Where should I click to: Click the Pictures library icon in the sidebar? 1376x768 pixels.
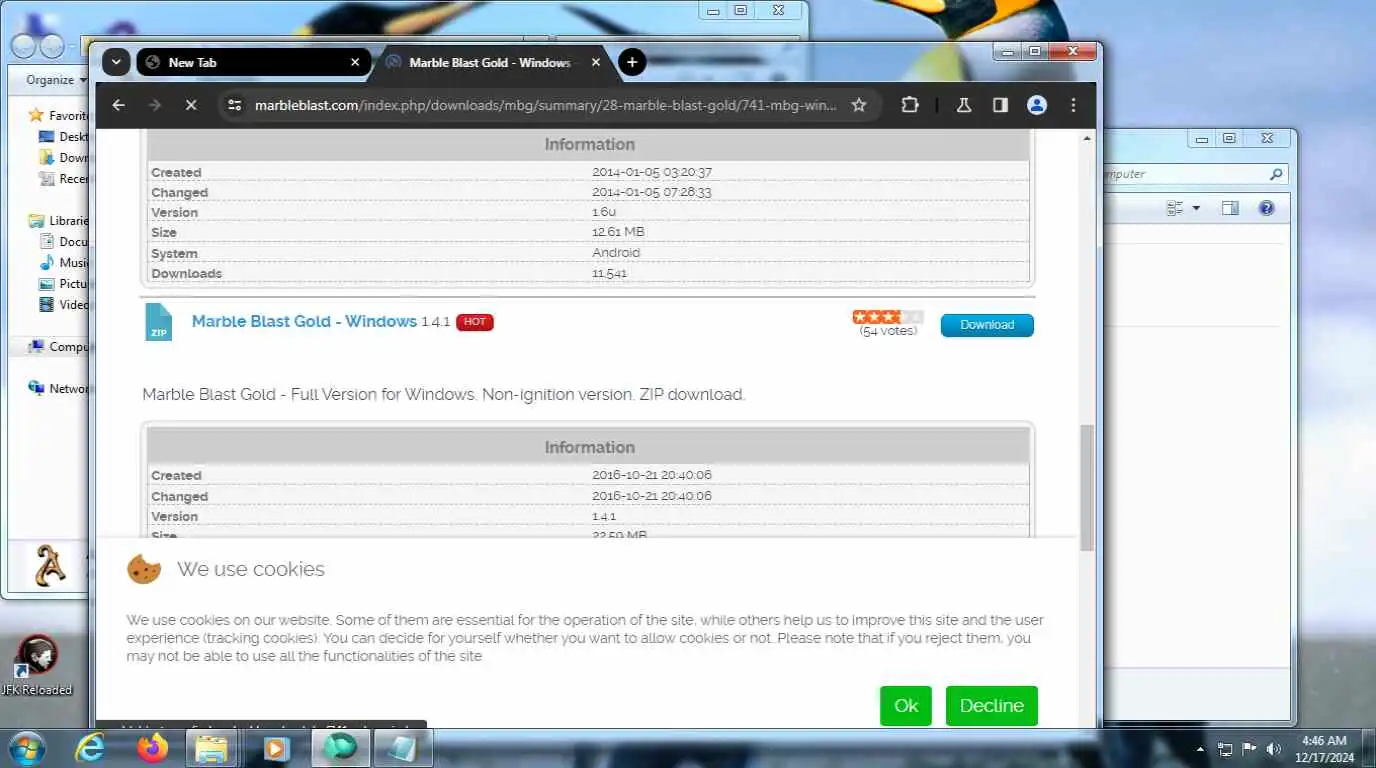[x=46, y=284]
